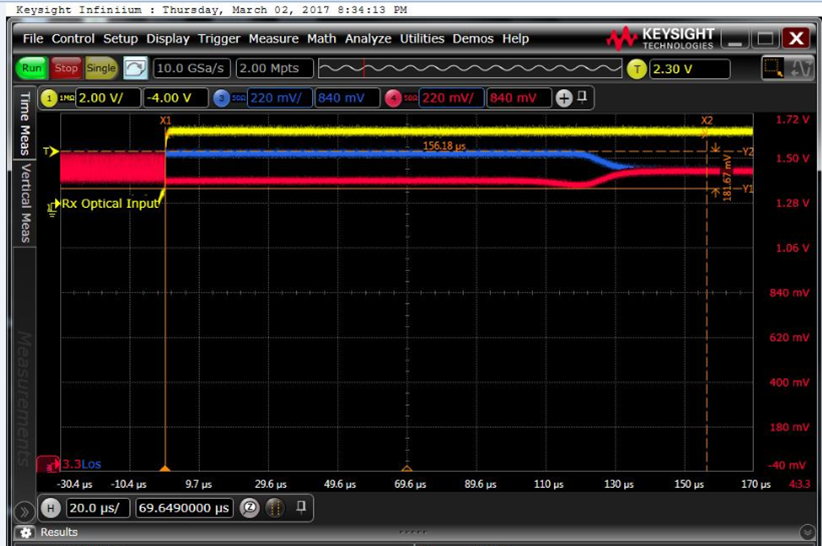822x546 pixels.
Task: Open the Setup menu
Action: click(120, 39)
